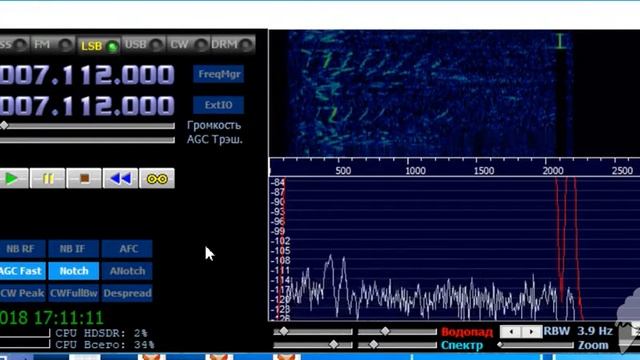
Task: Select the Спектр spectrum label
Action: tap(462, 345)
